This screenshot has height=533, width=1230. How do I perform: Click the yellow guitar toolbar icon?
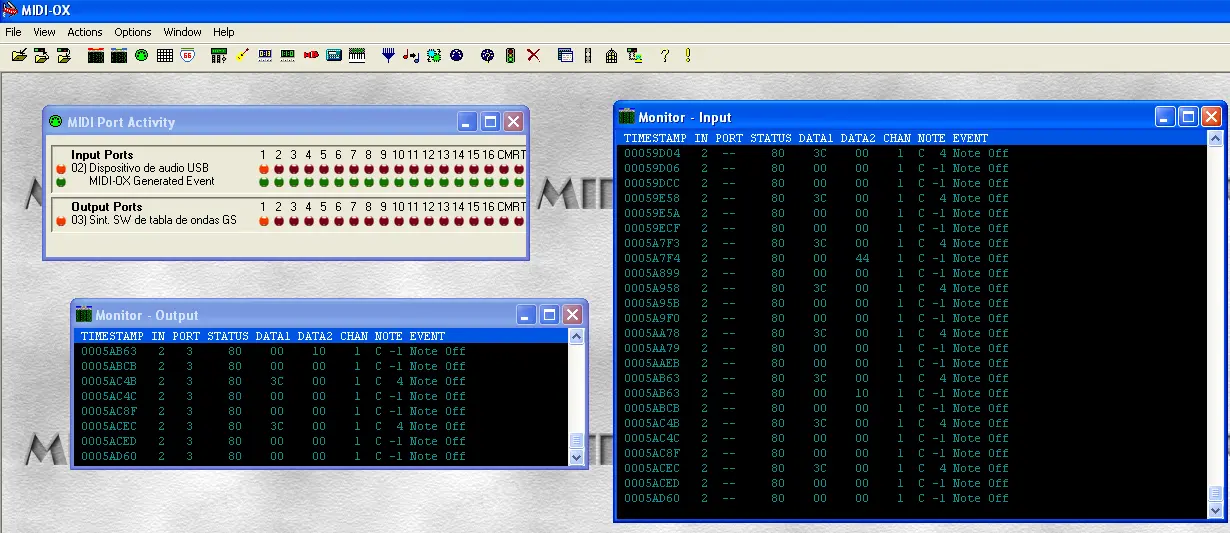[x=243, y=56]
